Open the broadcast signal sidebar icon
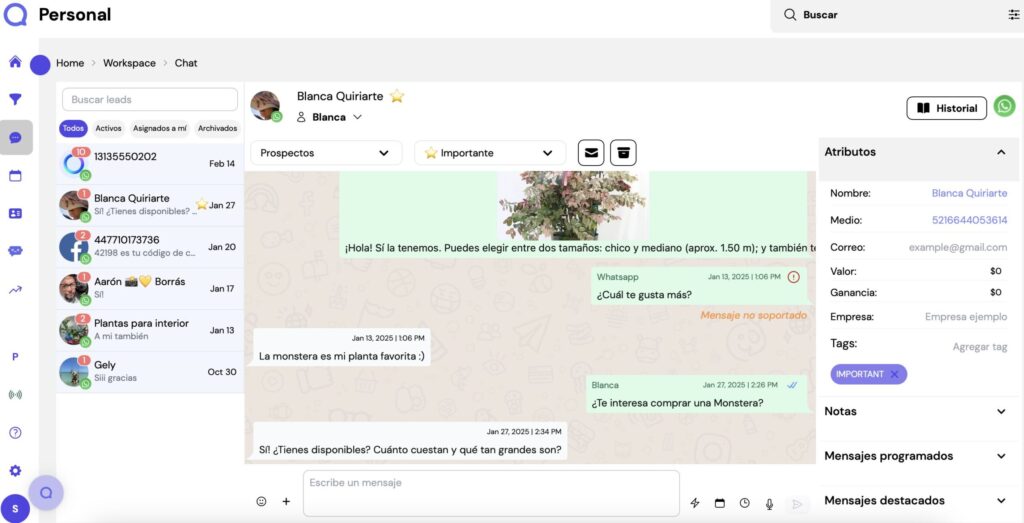 pyautogui.click(x=15, y=394)
